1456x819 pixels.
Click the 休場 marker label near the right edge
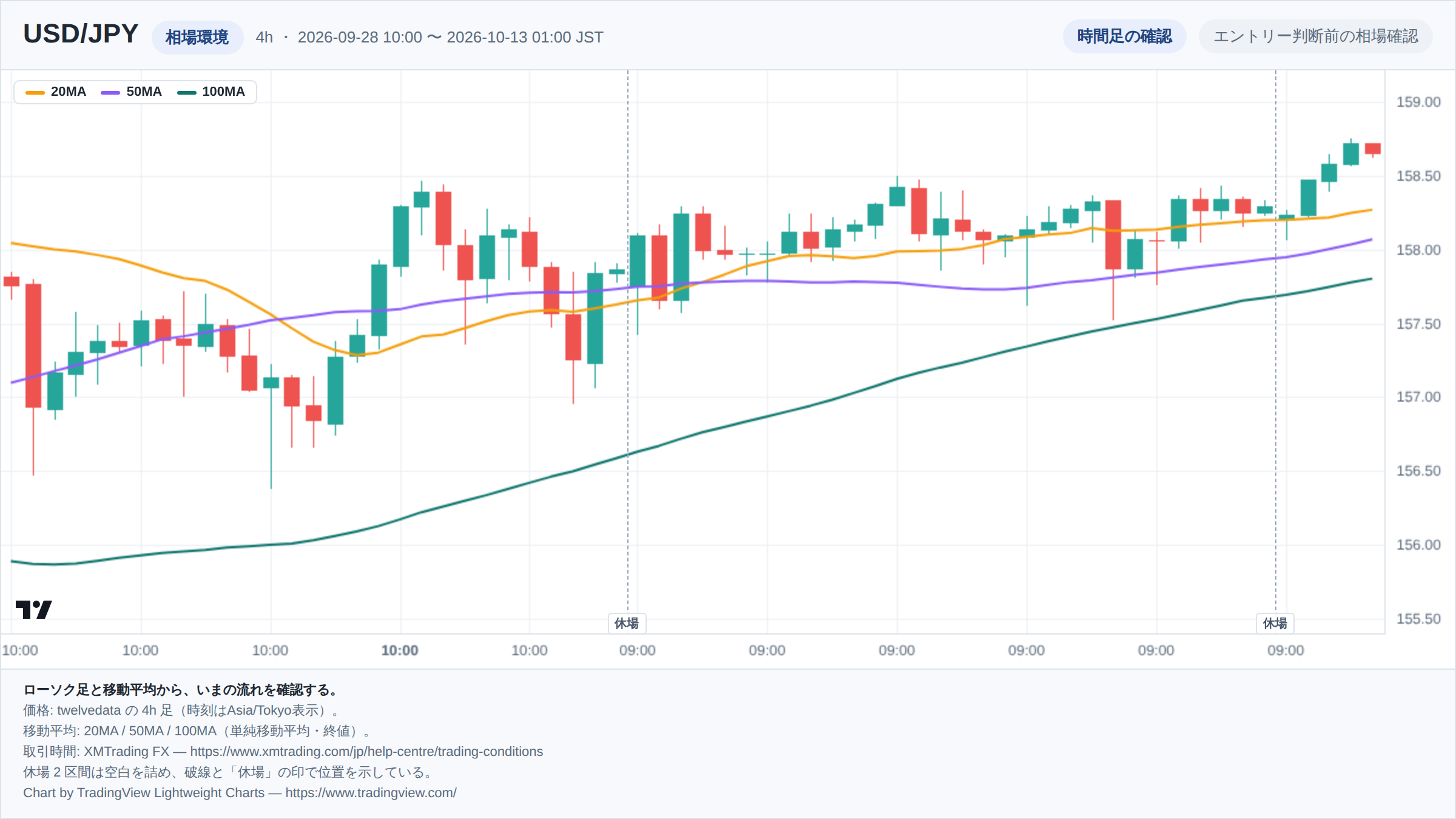click(x=1275, y=623)
